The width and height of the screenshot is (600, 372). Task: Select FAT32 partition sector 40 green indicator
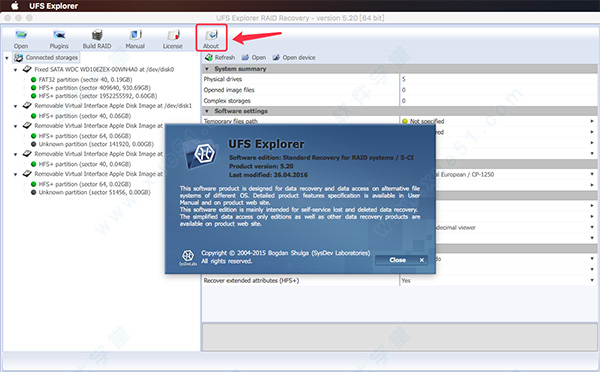(33, 80)
